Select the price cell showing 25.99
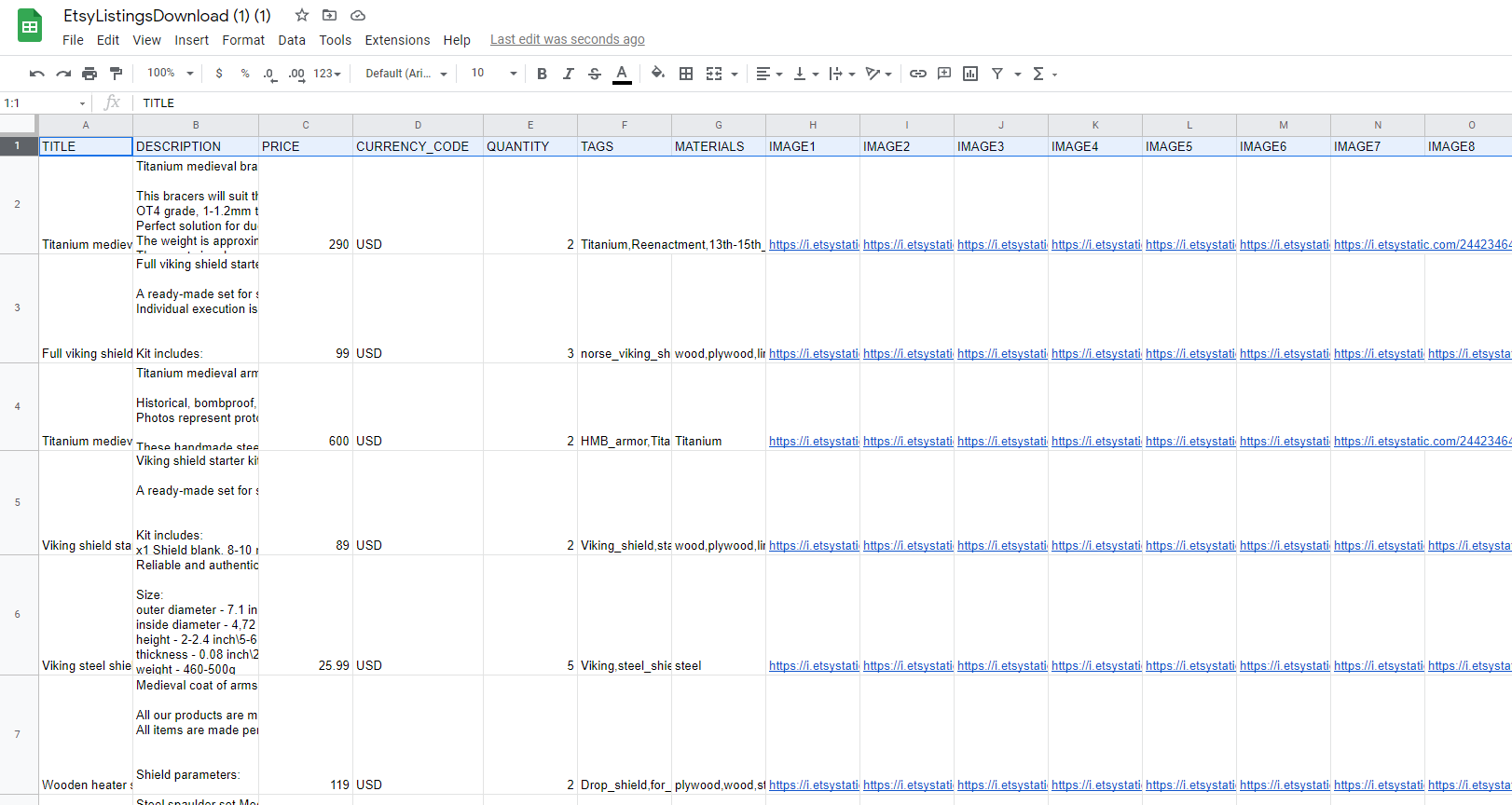 click(306, 615)
